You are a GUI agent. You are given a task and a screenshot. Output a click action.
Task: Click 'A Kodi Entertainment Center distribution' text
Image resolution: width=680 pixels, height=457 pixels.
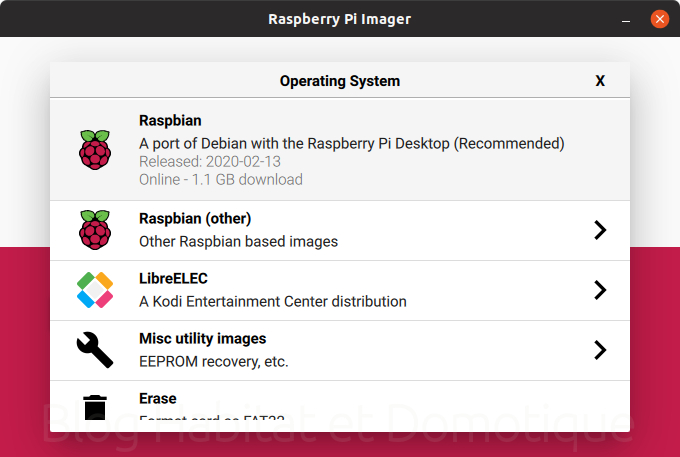pyautogui.click(x=272, y=301)
